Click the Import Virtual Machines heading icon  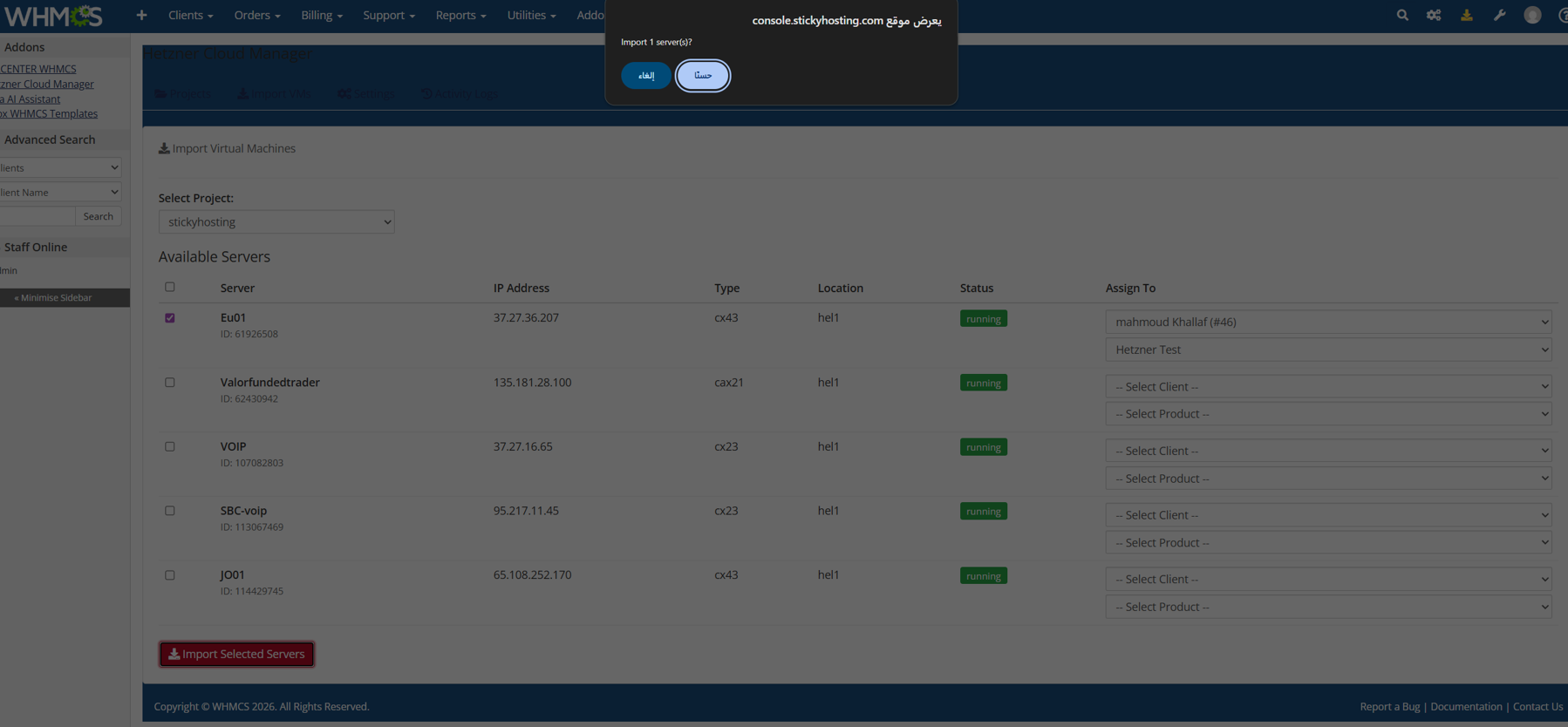(x=164, y=148)
